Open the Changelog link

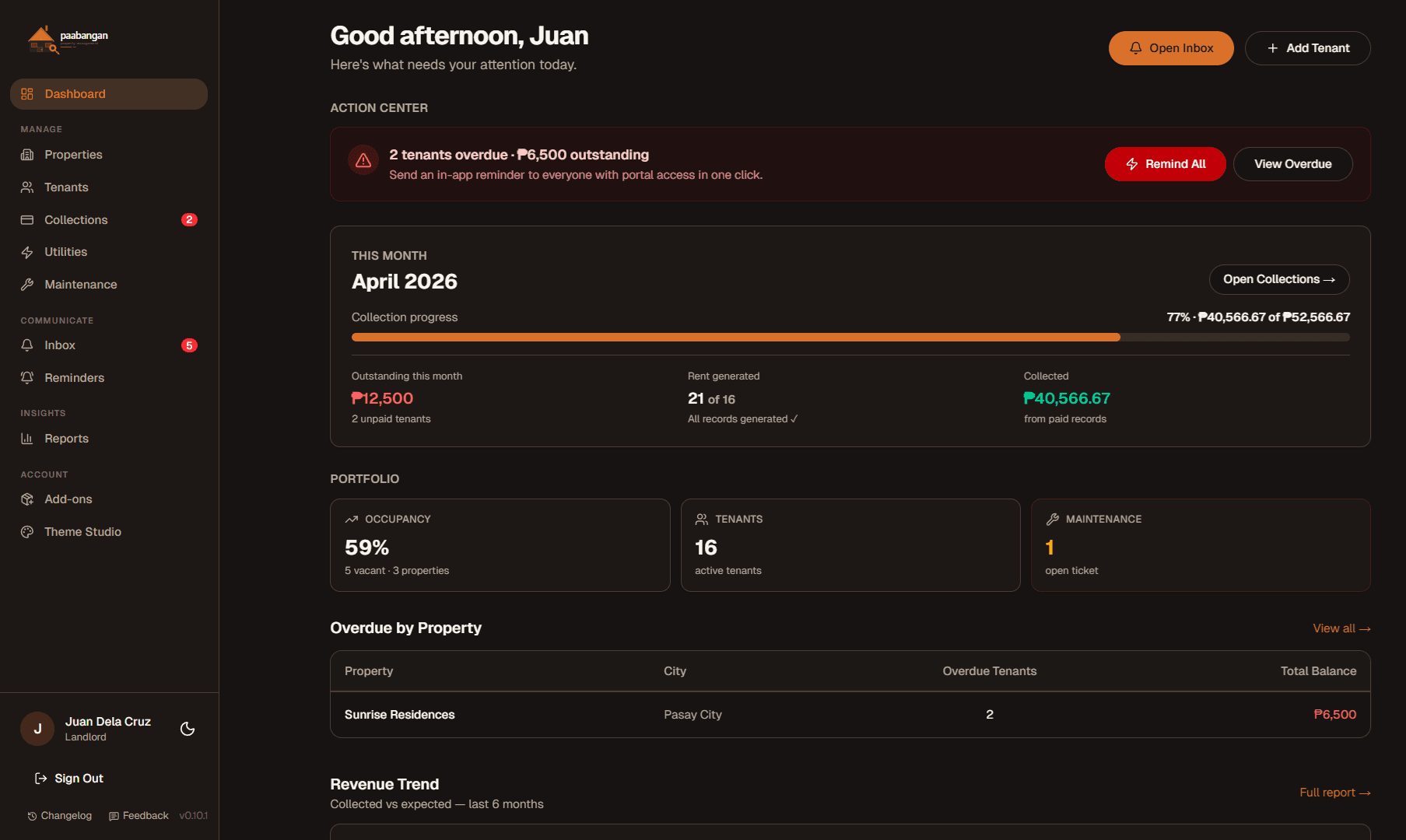pyautogui.click(x=60, y=816)
